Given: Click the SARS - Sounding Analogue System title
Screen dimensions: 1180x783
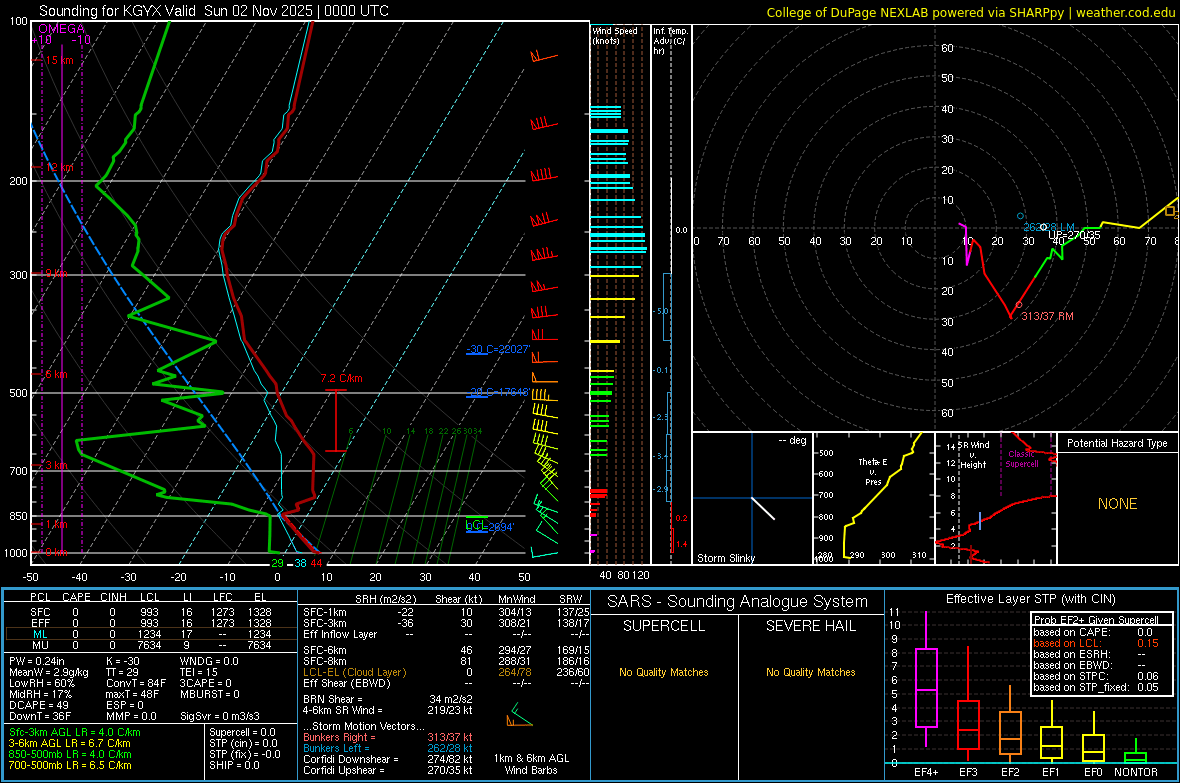Looking at the screenshot, I should 737,602.
